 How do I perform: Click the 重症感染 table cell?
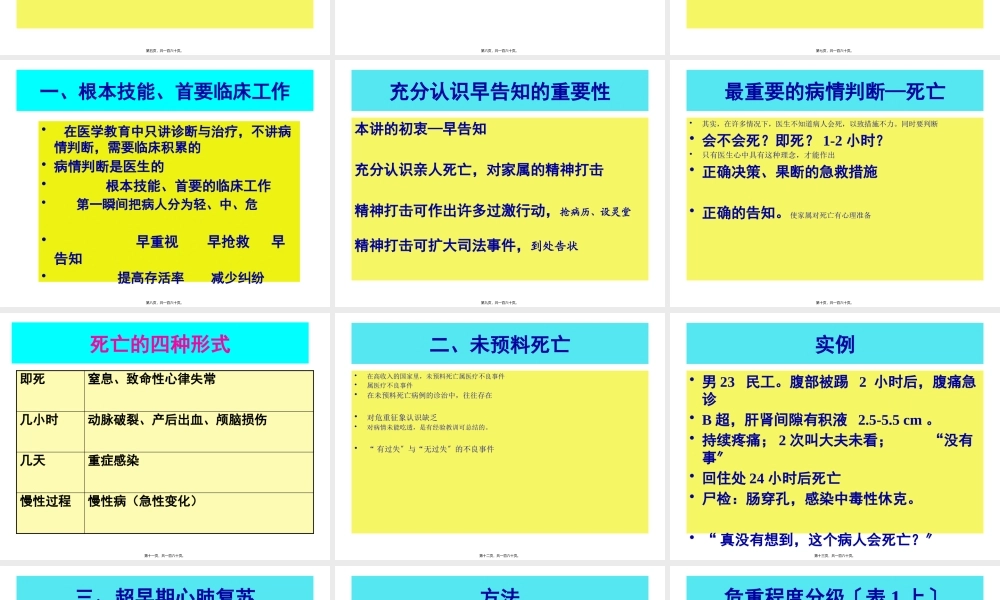tap(113, 461)
